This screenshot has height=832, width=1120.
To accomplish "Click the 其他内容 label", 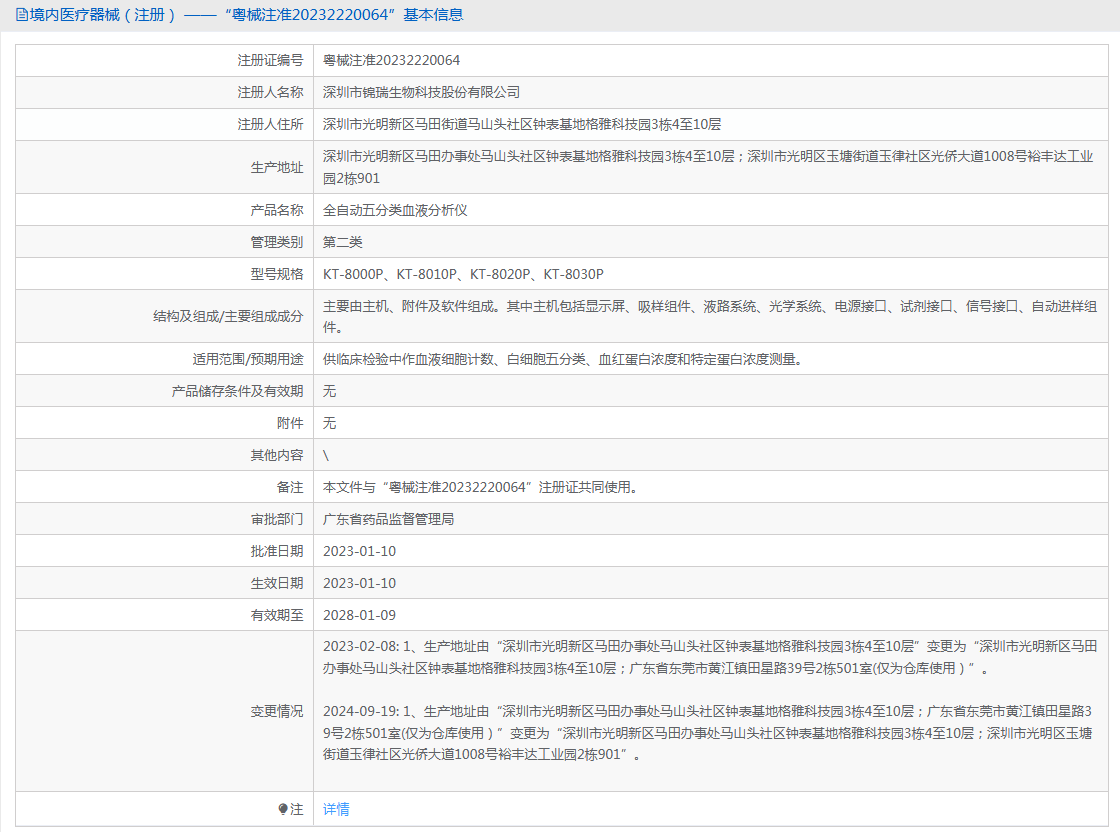I will (276, 456).
